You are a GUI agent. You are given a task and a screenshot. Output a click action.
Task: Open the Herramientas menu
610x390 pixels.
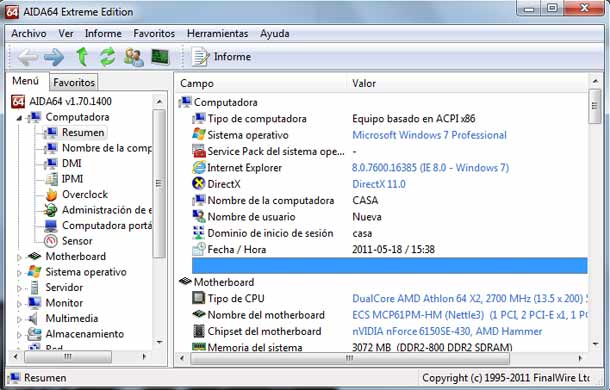coord(217,33)
